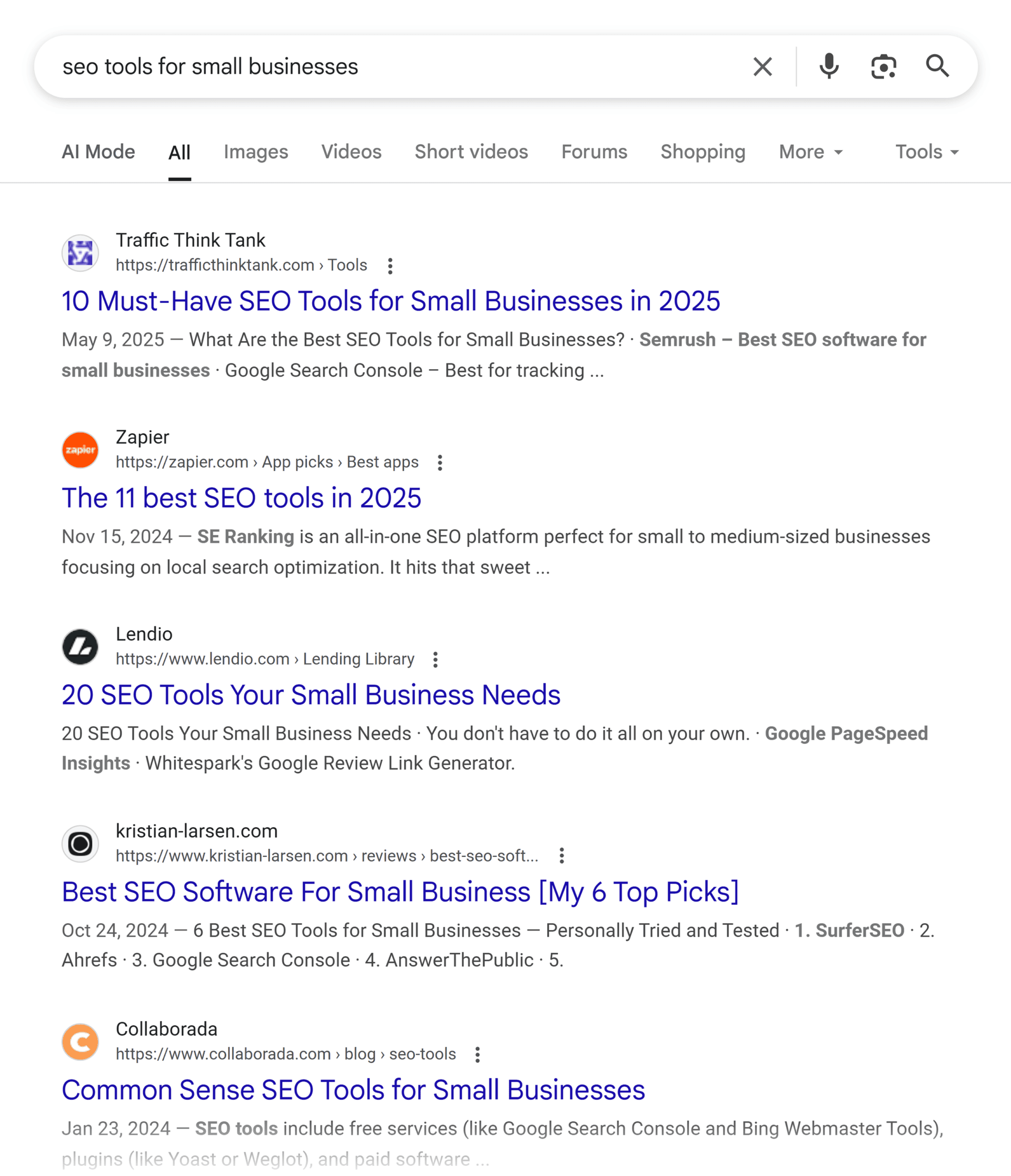Viewport: 1011px width, 1176px height.
Task: Open three-dot menu for Zapier result
Action: pyautogui.click(x=440, y=463)
